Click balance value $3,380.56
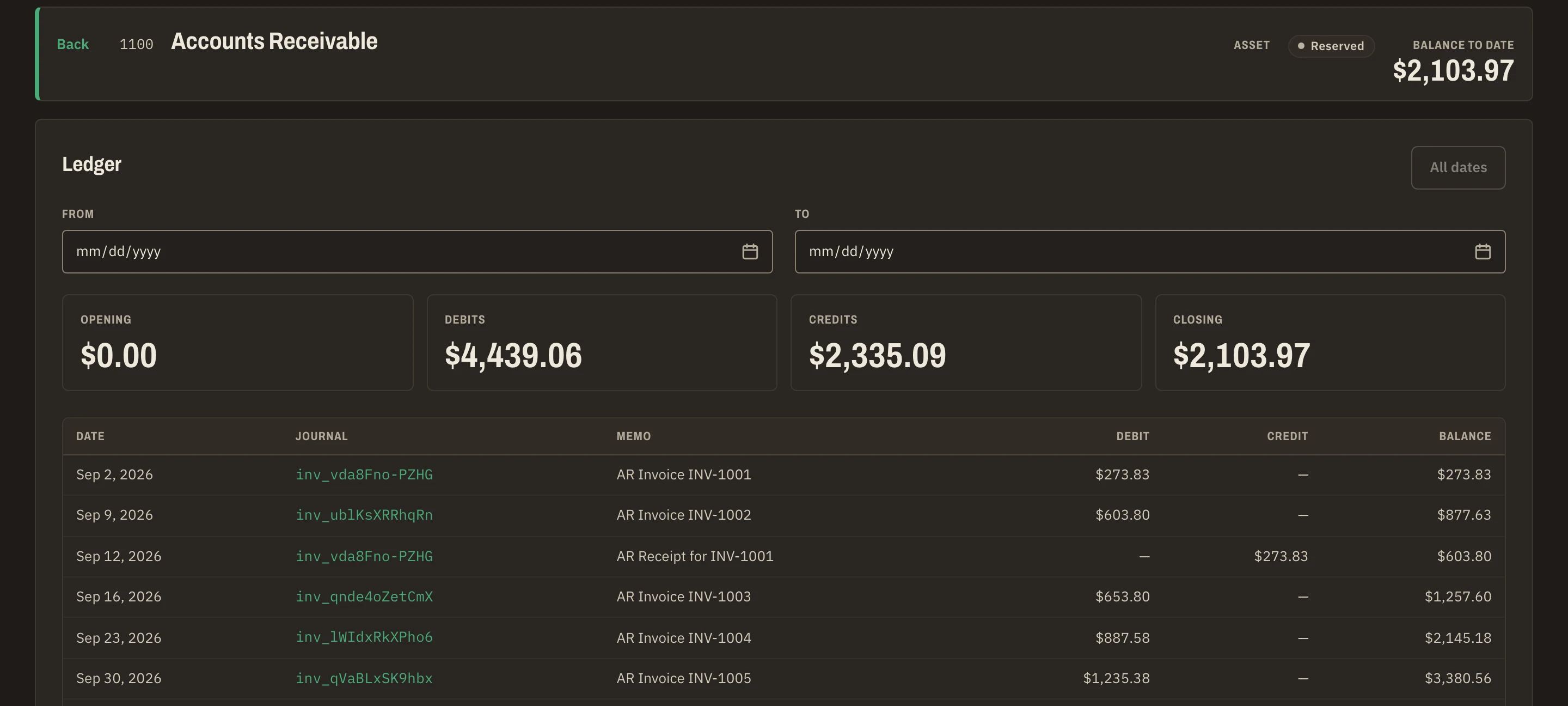 pyautogui.click(x=1458, y=679)
